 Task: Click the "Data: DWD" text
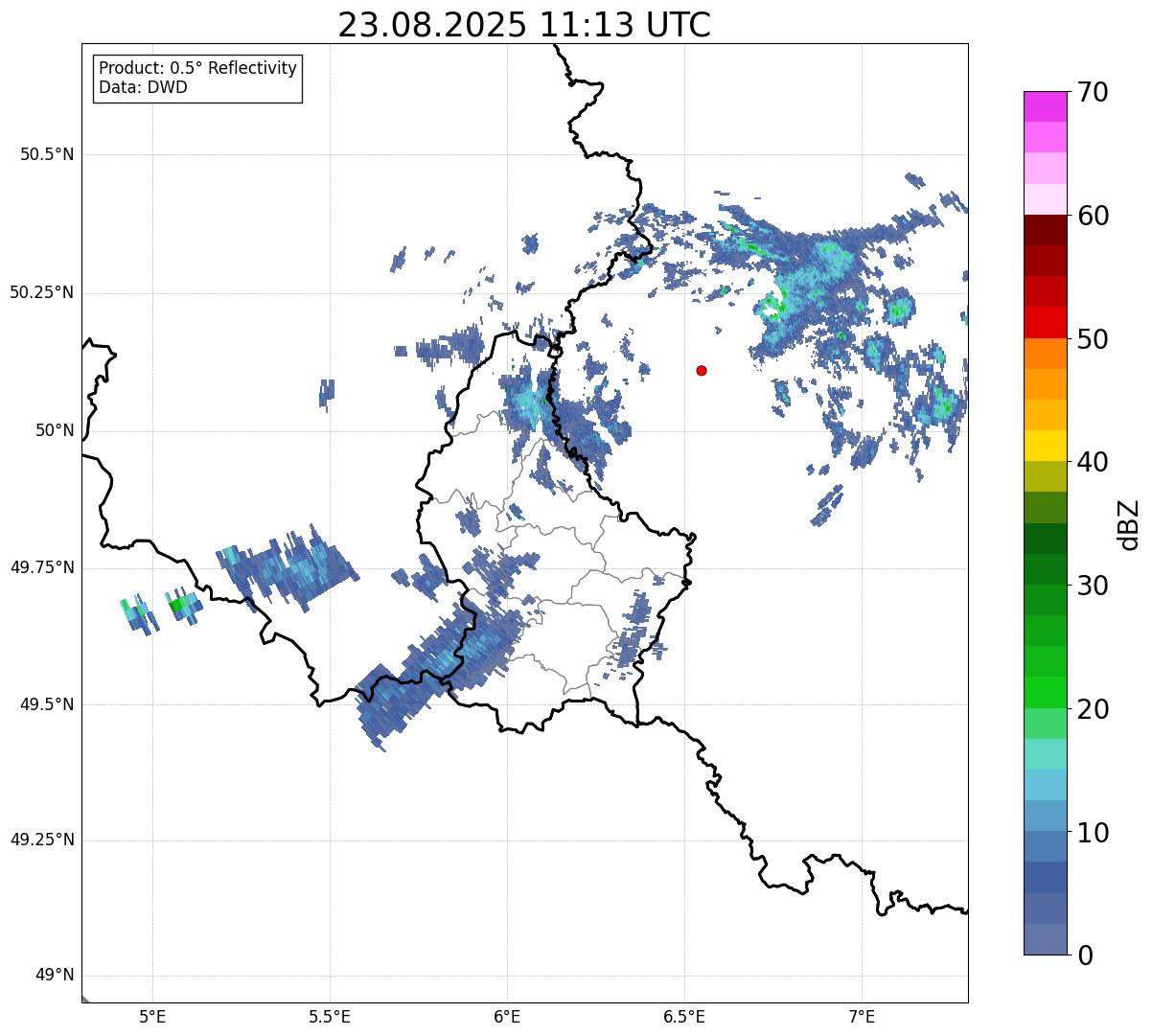pos(144,87)
